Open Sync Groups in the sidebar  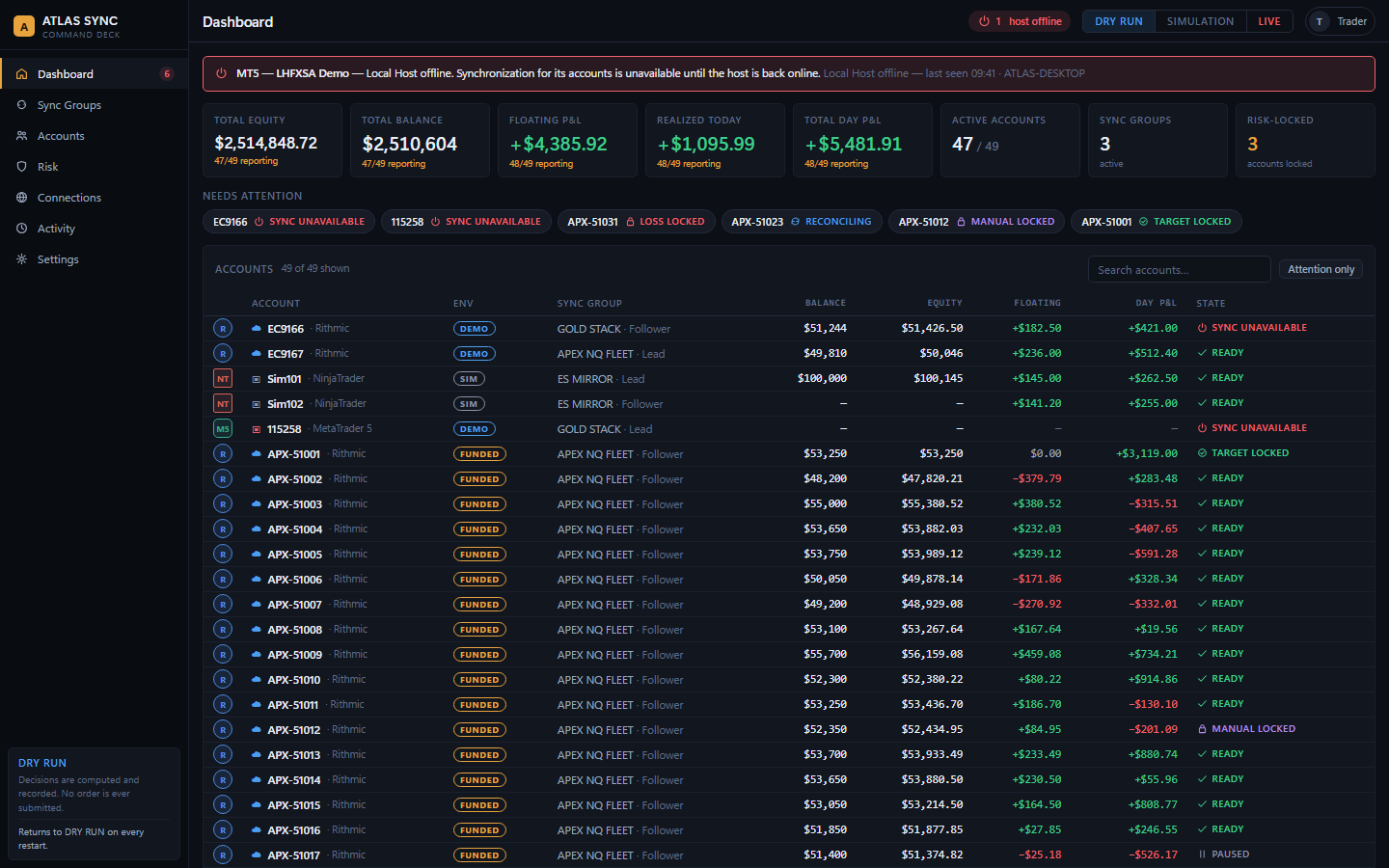tap(95, 105)
